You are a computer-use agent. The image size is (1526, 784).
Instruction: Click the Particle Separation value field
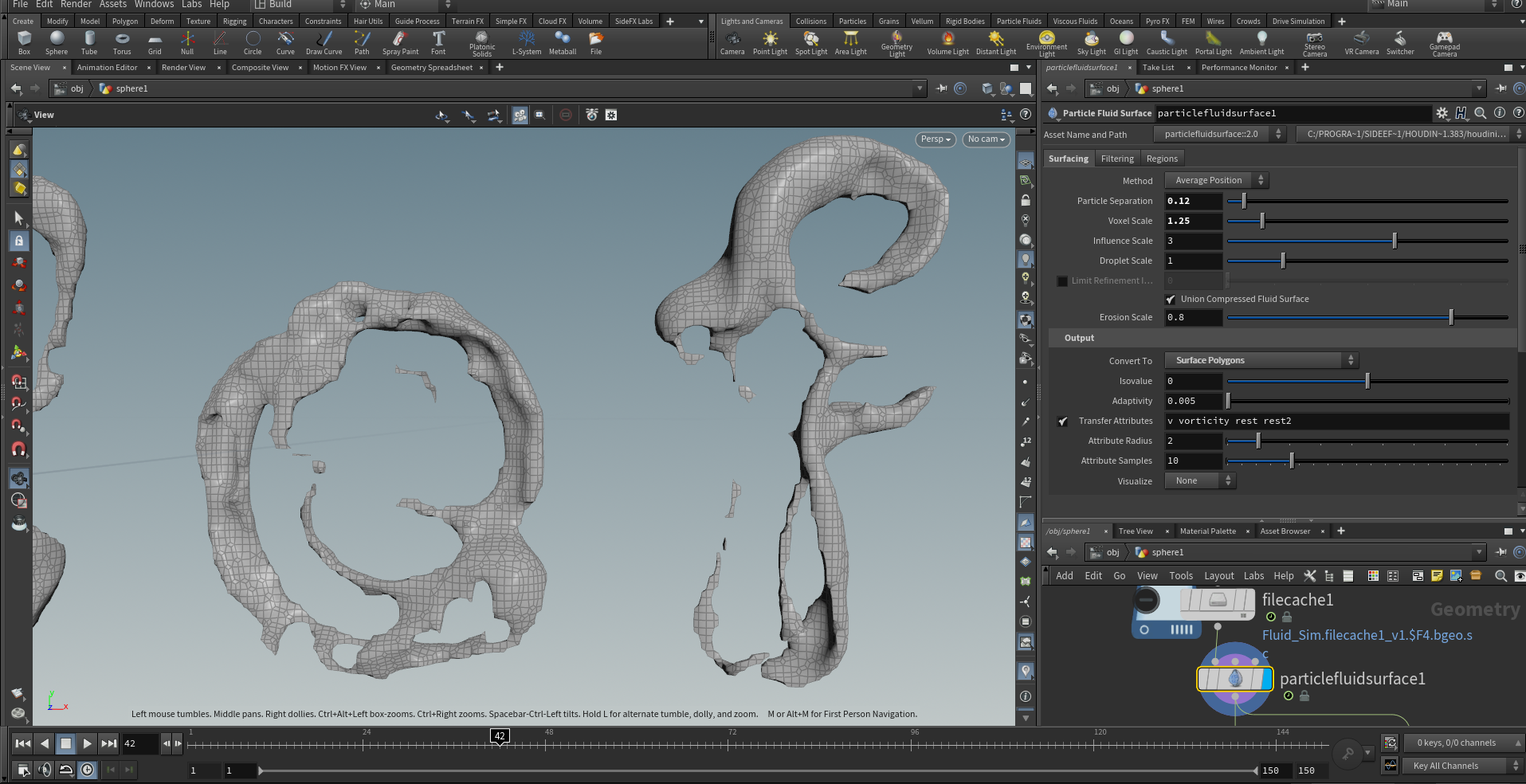pyautogui.click(x=1193, y=202)
